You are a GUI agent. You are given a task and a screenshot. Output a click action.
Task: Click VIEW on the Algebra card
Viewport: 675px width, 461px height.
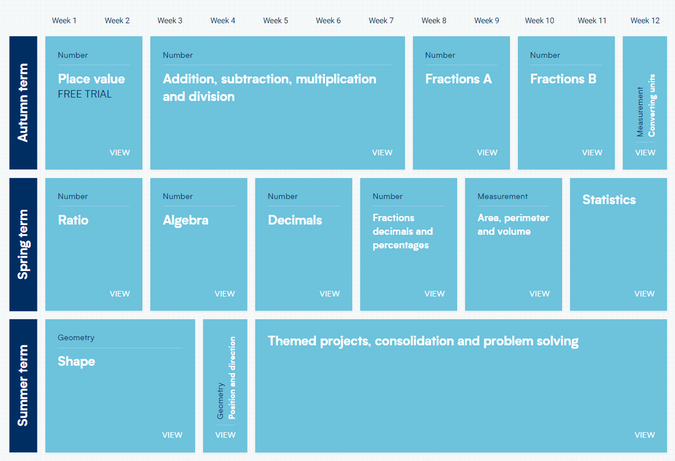(x=225, y=294)
